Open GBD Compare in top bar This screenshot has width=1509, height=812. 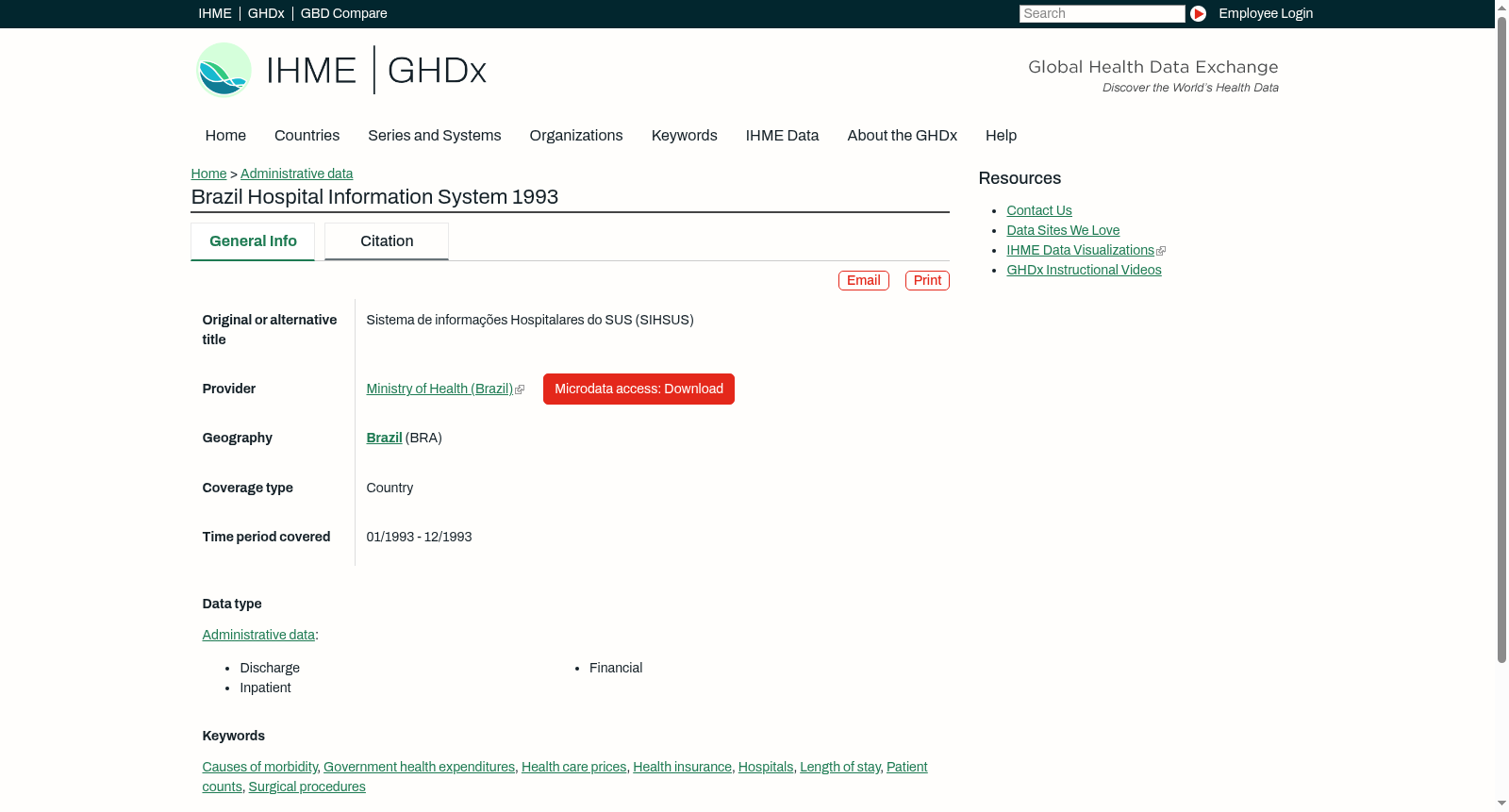coord(344,13)
